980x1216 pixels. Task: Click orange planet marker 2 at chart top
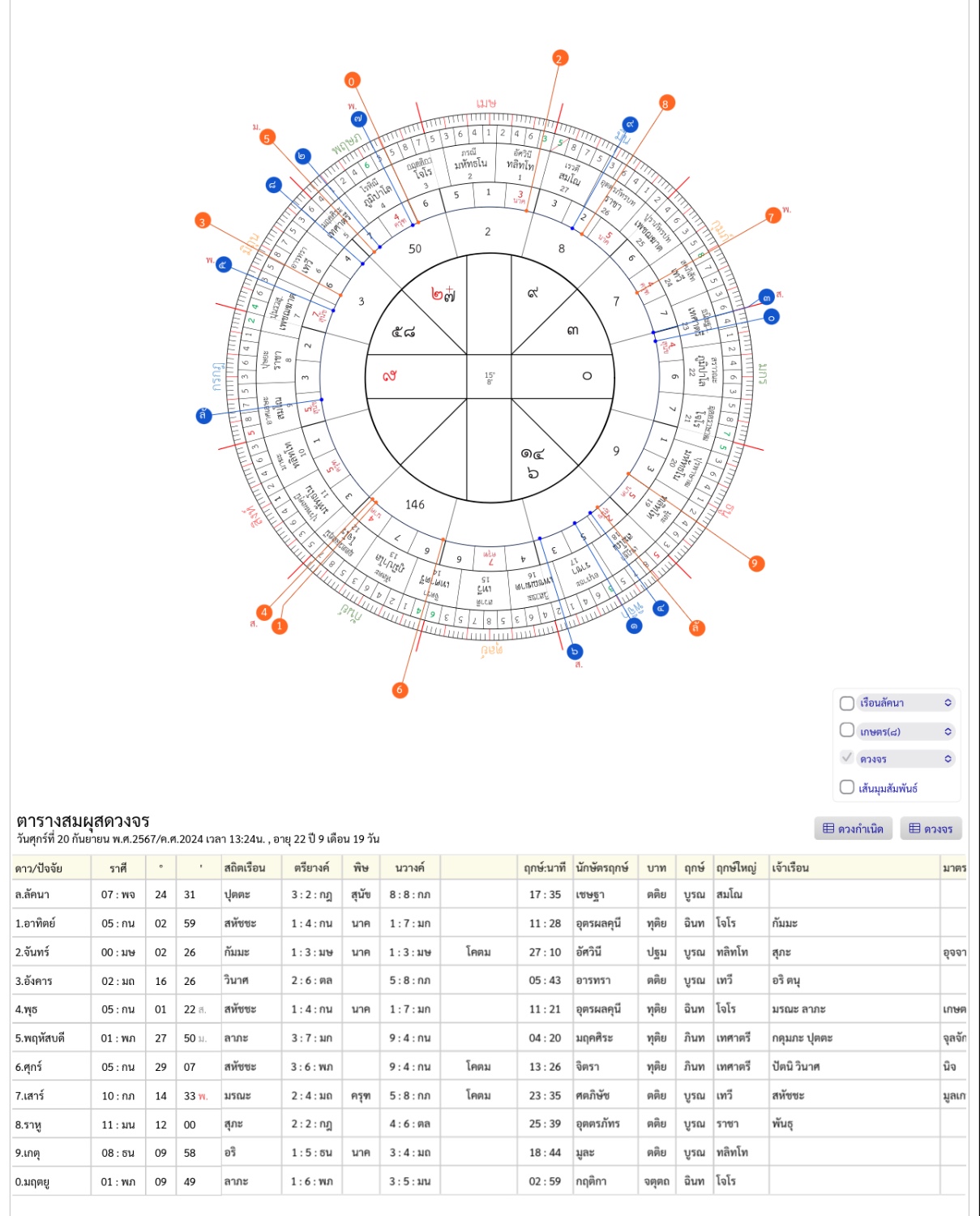point(558,58)
